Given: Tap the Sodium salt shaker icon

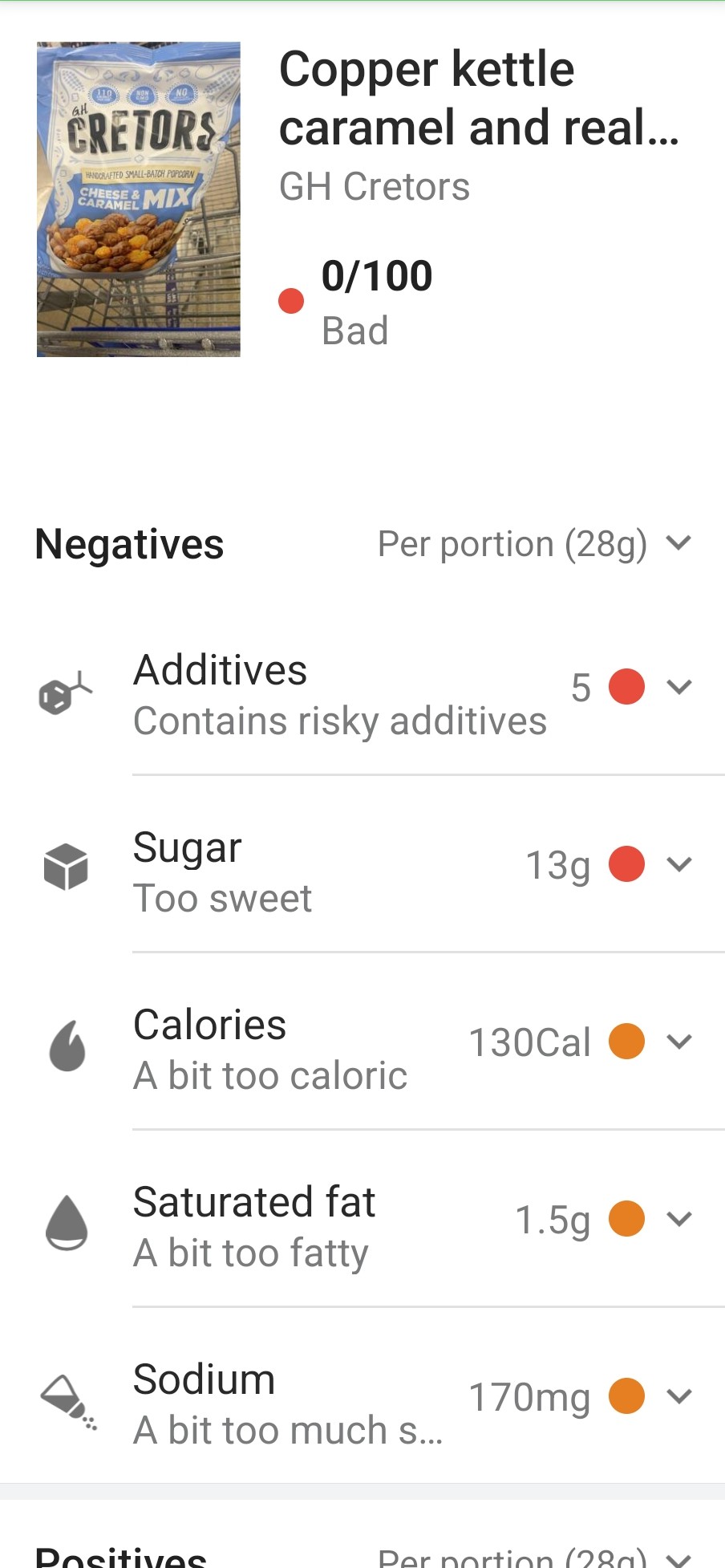Looking at the screenshot, I should point(68,1401).
